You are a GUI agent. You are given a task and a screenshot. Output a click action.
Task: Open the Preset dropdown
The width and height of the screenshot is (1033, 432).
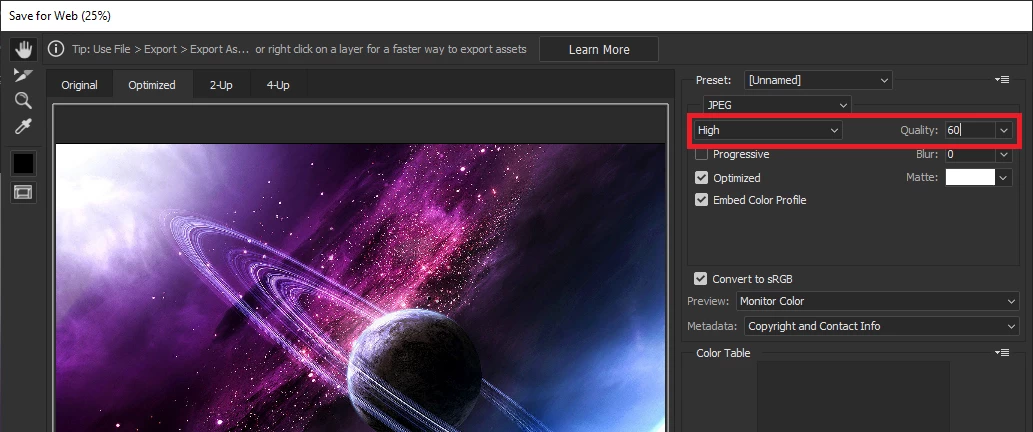[818, 80]
